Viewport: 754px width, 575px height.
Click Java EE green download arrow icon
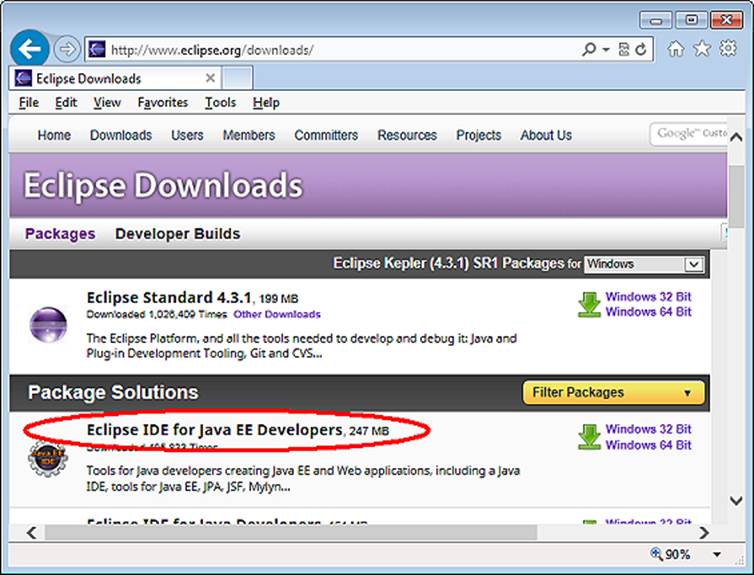589,437
